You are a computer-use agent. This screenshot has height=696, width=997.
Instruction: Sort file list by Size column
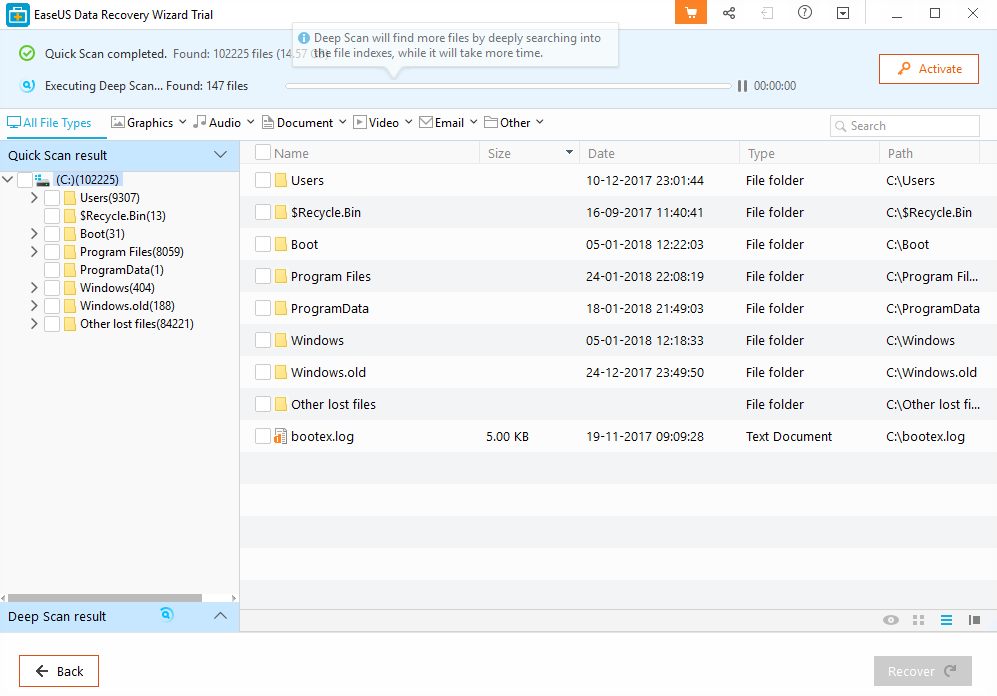[530, 153]
